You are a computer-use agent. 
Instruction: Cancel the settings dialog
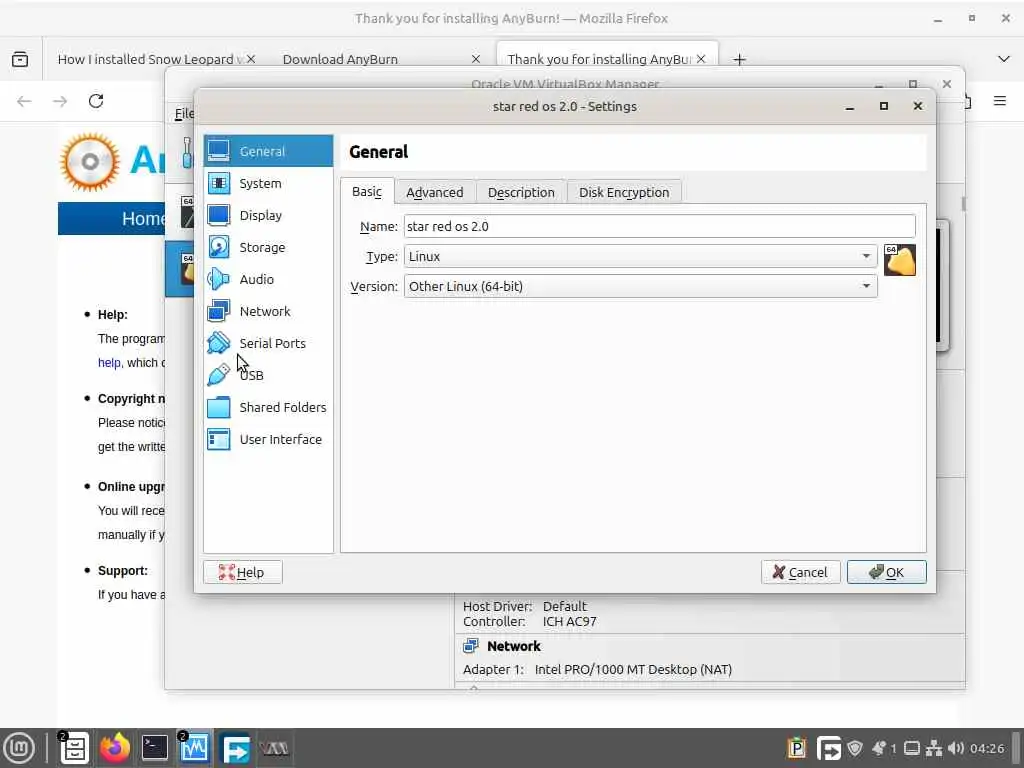tap(801, 572)
